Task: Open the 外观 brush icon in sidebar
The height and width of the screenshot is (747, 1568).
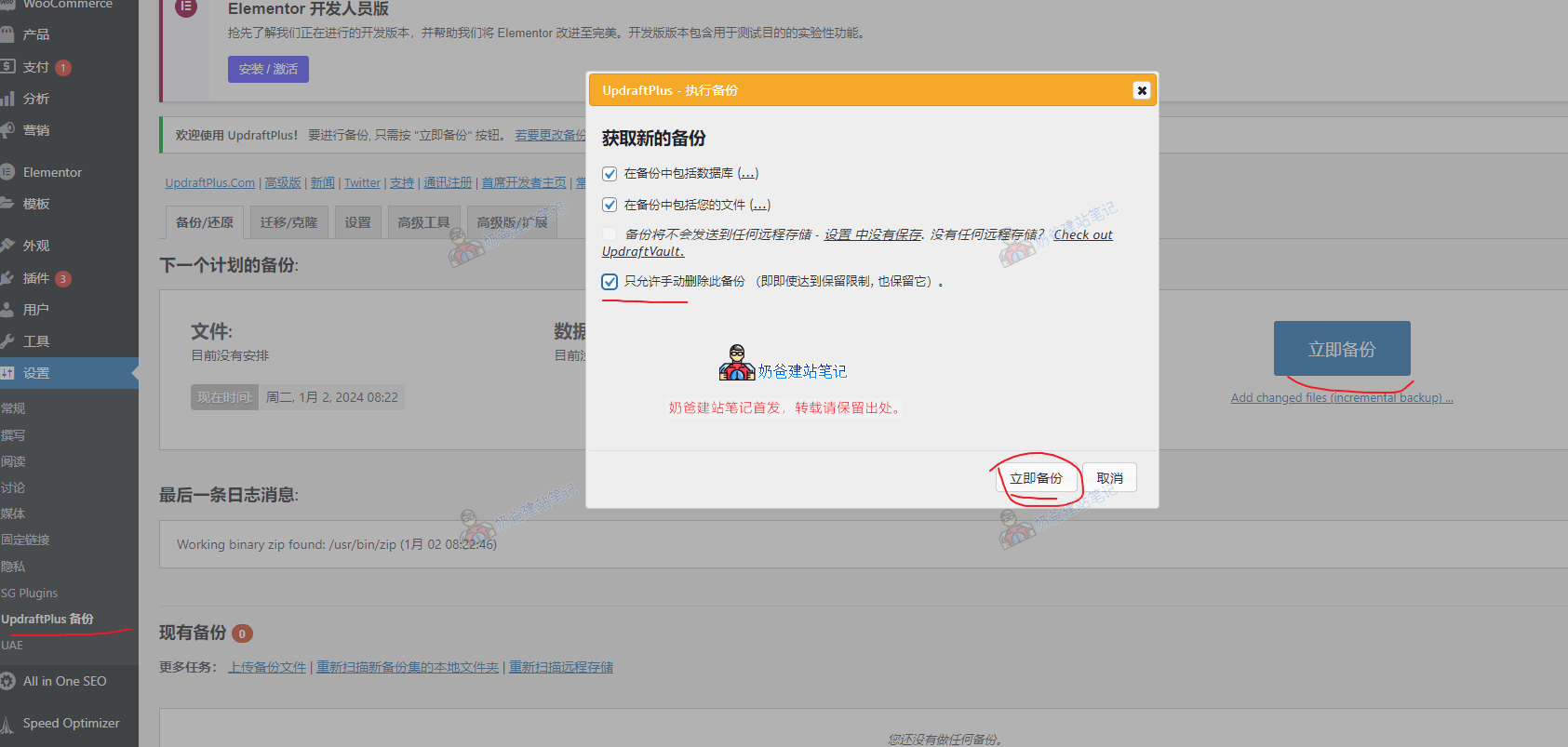Action: tap(7, 246)
